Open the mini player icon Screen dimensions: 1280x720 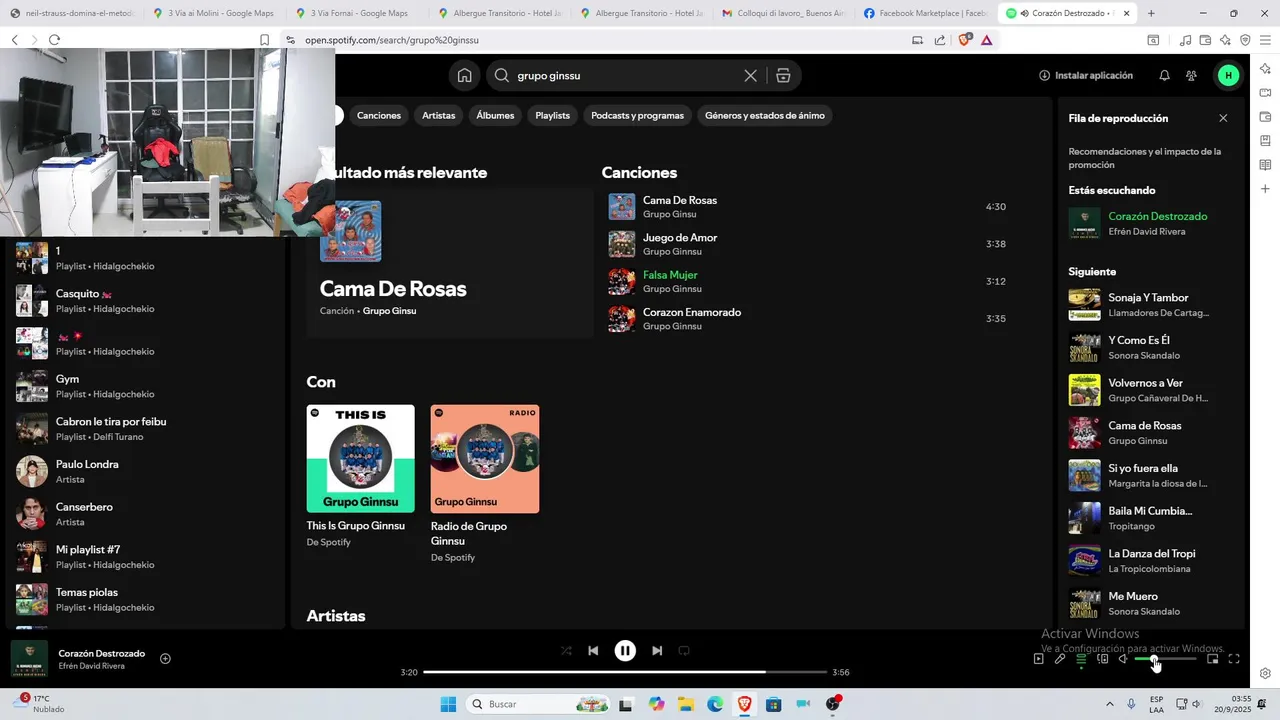(x=1212, y=659)
